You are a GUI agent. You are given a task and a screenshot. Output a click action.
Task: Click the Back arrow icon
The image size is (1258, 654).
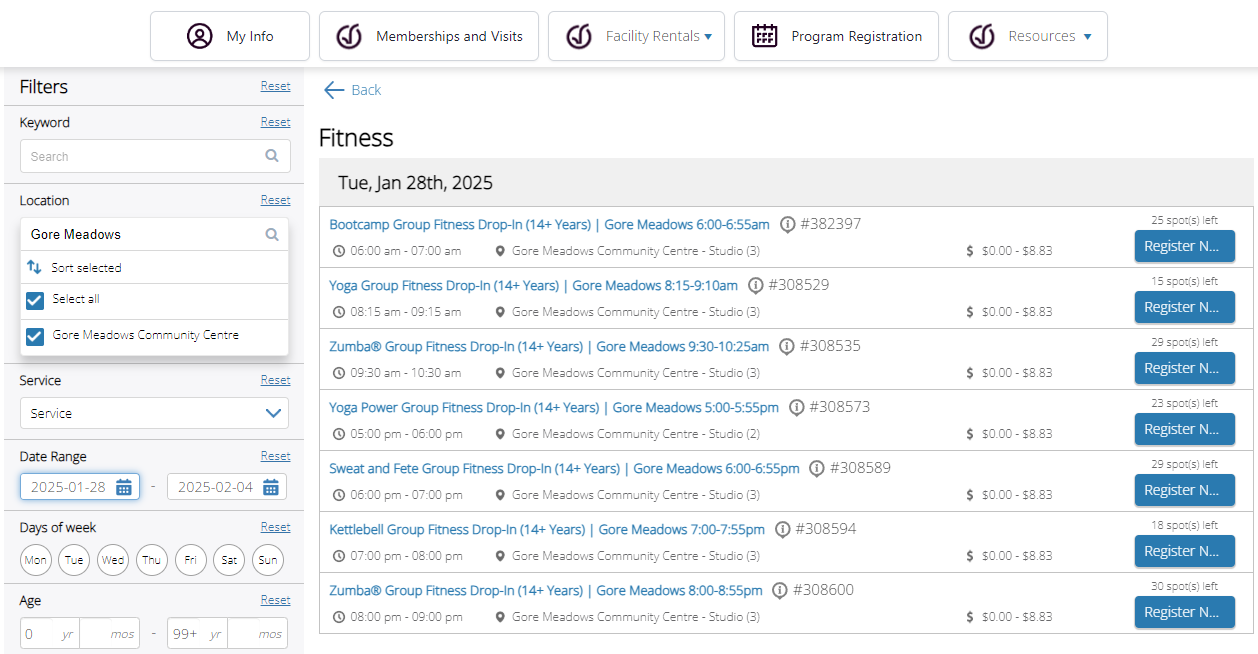(x=334, y=90)
